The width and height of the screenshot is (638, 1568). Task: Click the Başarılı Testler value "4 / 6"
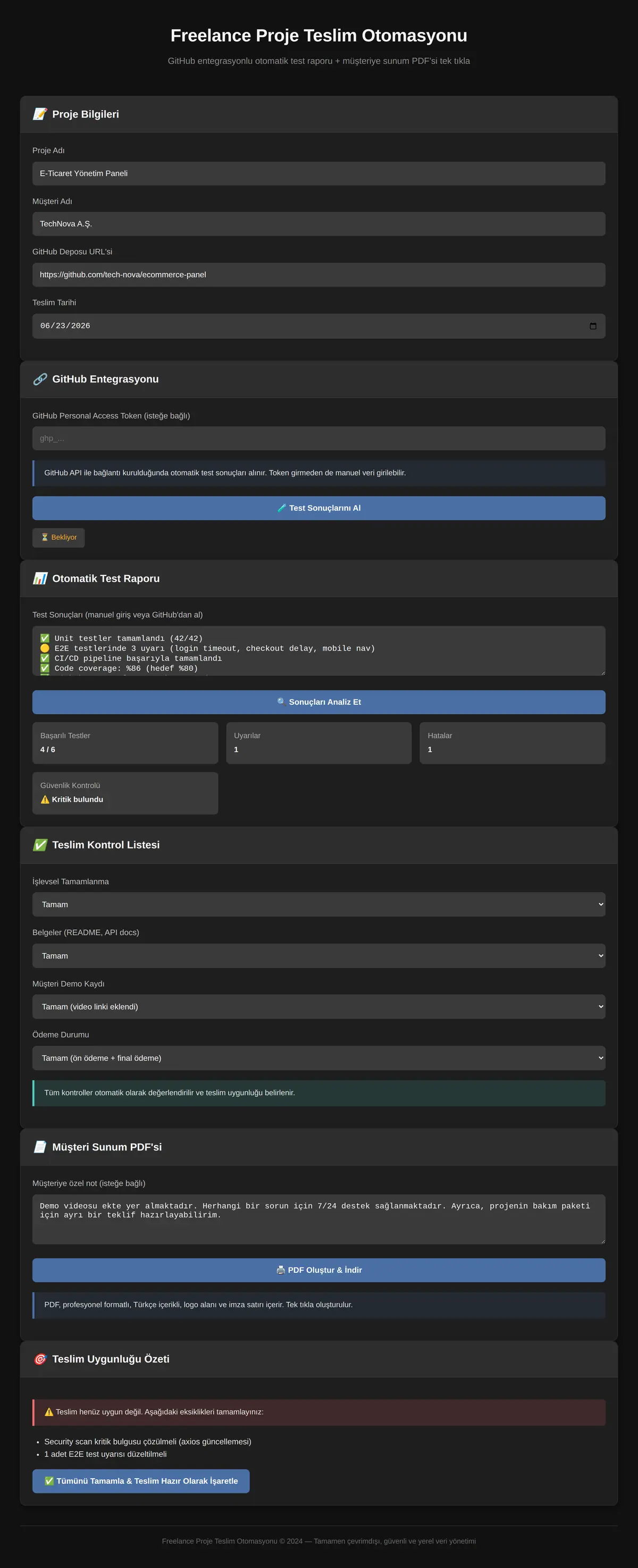pos(47,749)
